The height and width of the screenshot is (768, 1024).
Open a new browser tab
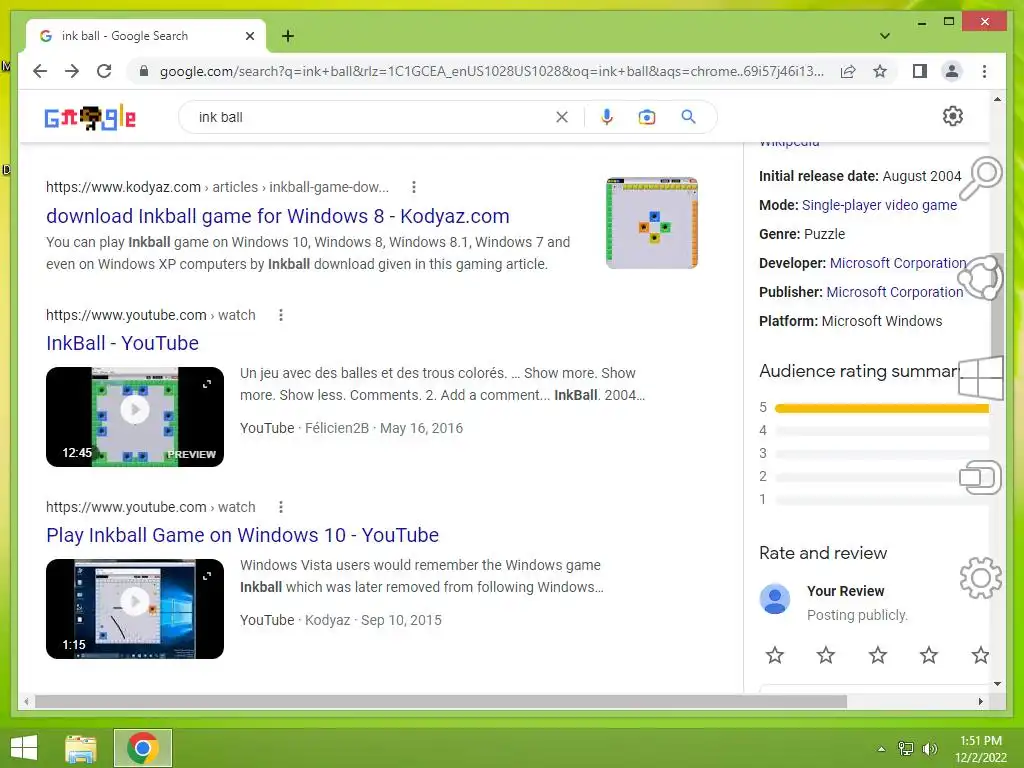[x=288, y=36]
